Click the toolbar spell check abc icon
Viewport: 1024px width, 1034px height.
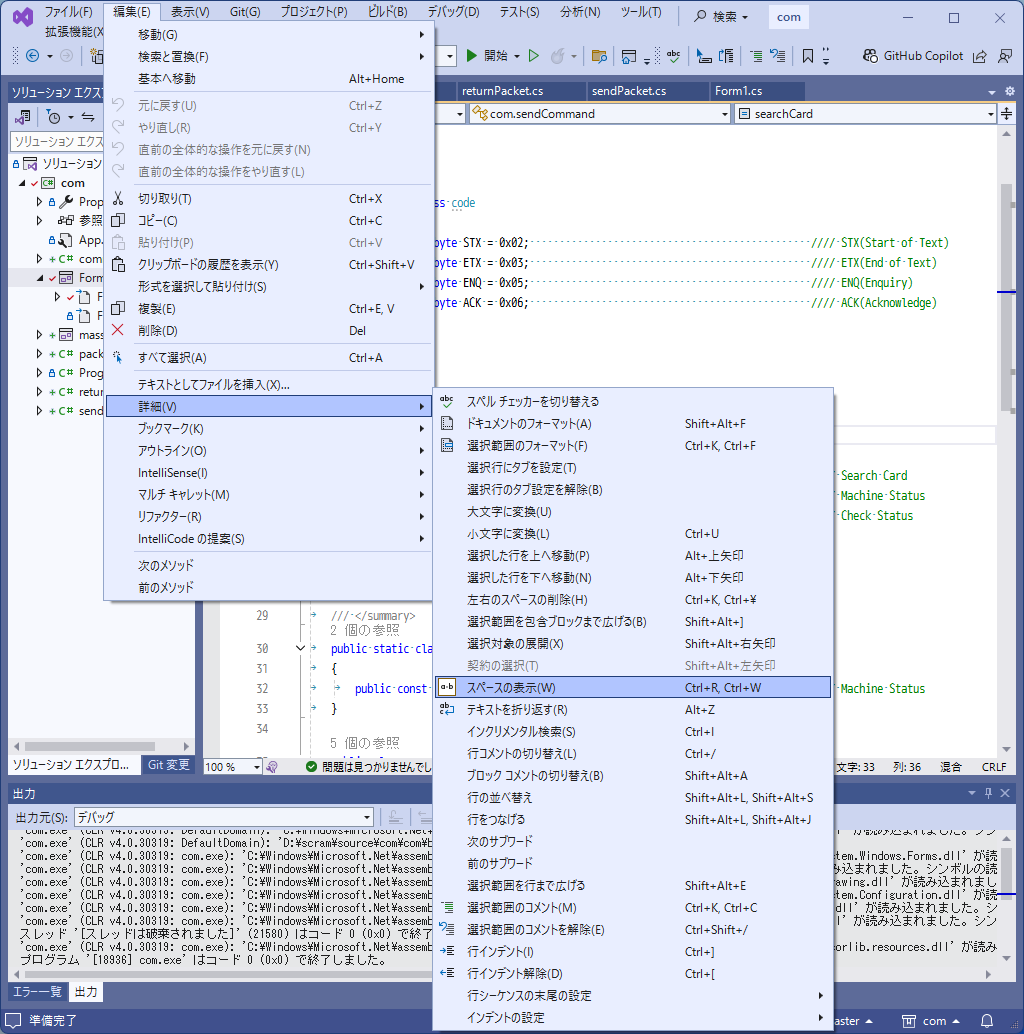(x=673, y=56)
